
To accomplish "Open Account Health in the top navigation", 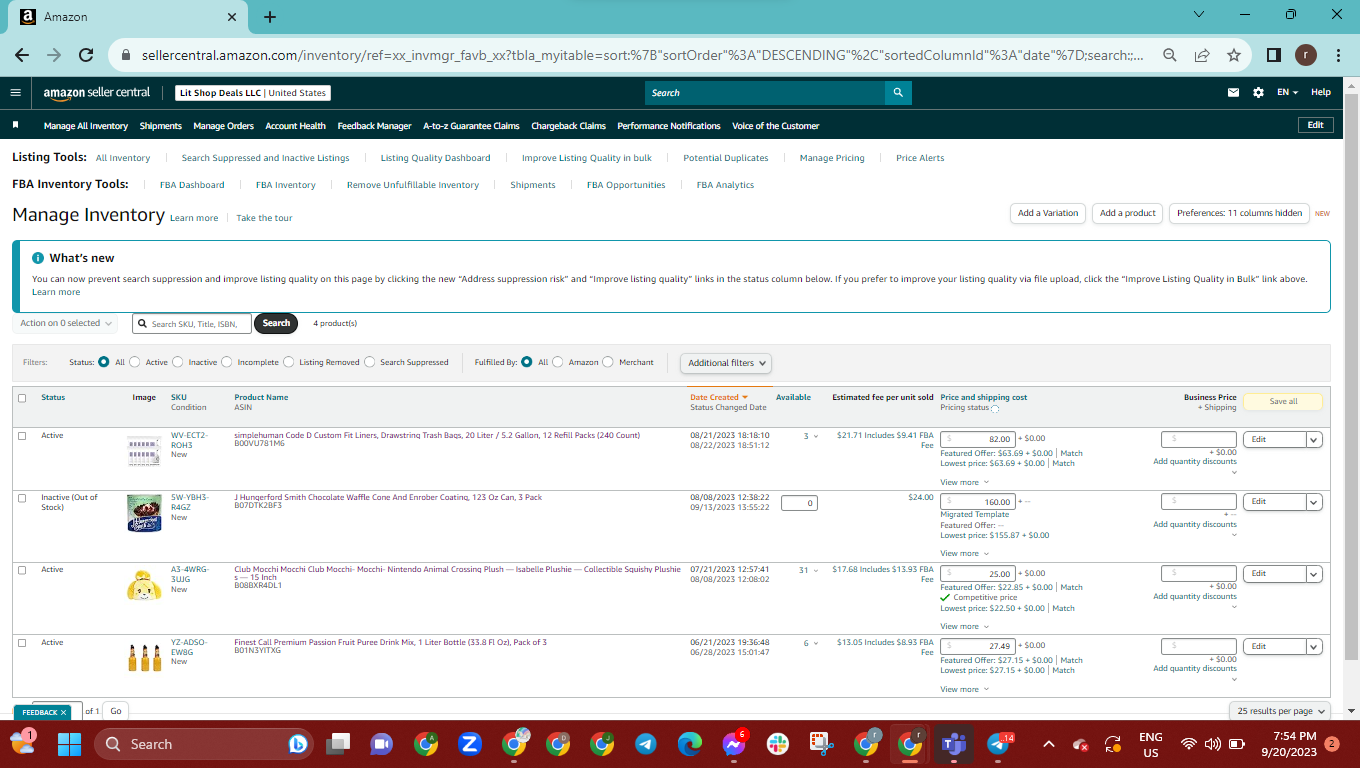I will click(296, 126).
